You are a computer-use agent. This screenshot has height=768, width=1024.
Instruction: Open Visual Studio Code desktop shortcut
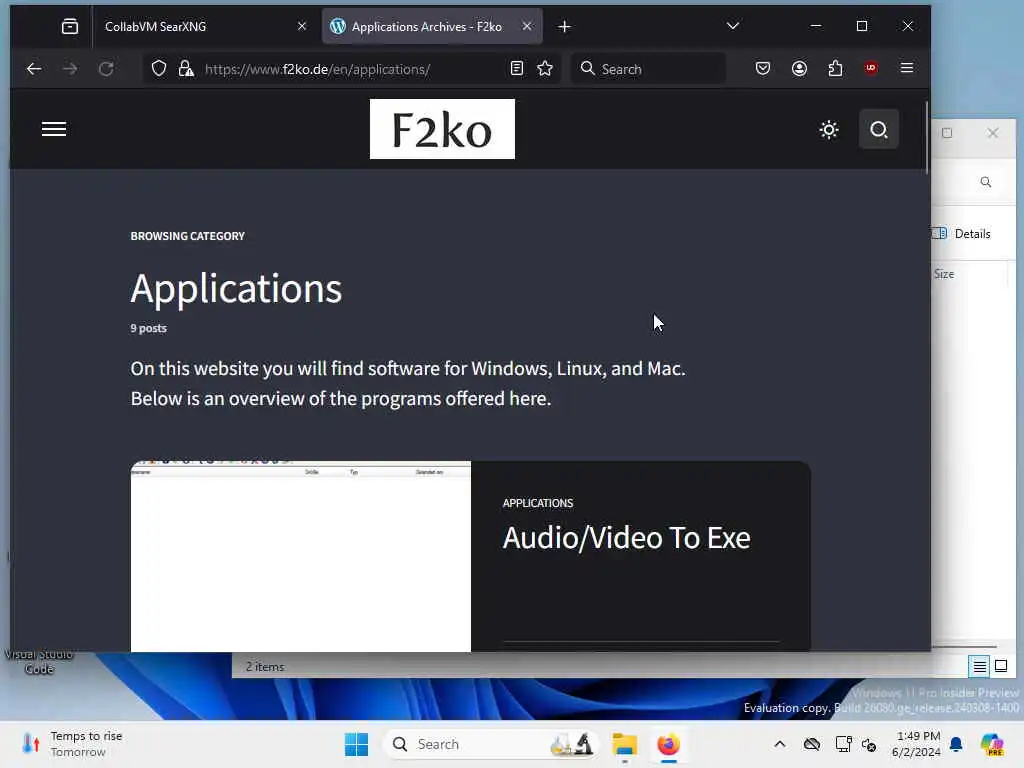39,661
